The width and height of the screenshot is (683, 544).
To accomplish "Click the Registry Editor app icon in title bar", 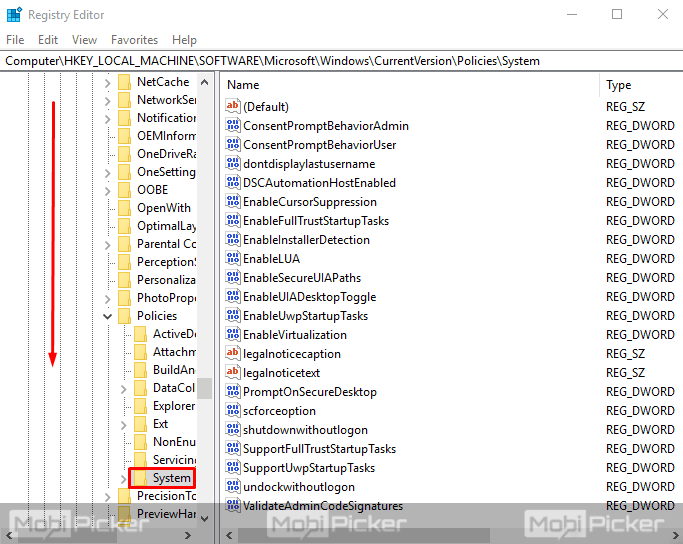I will [x=14, y=14].
